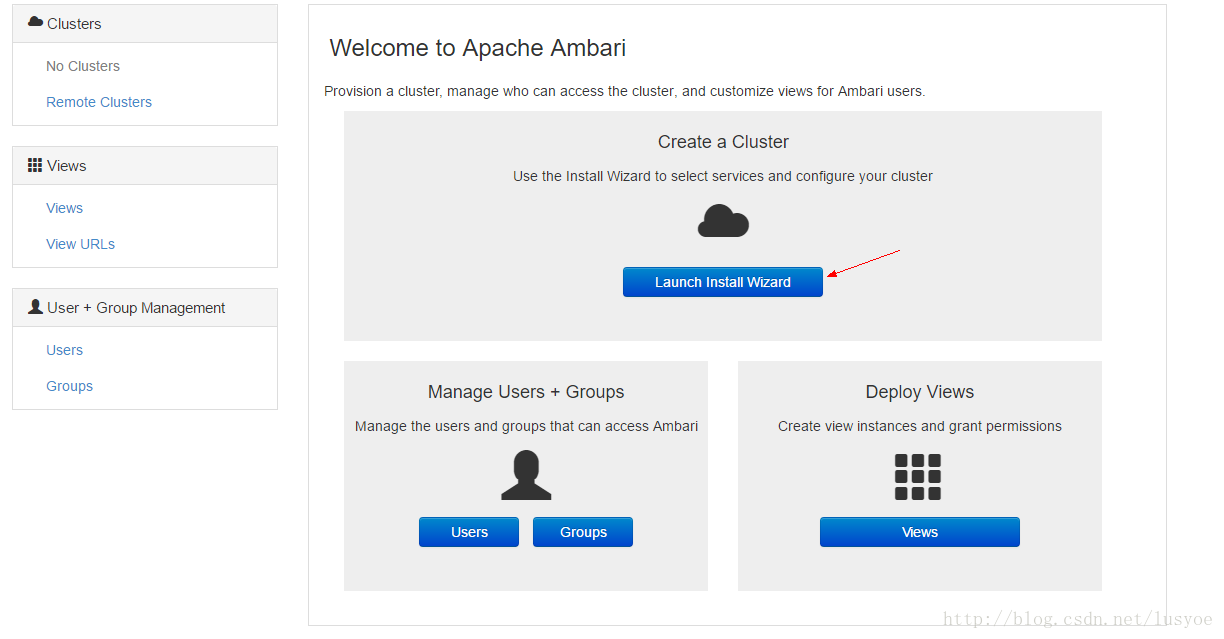Click the cloud icon in Clusters header
The image size is (1224, 639).
point(35,22)
